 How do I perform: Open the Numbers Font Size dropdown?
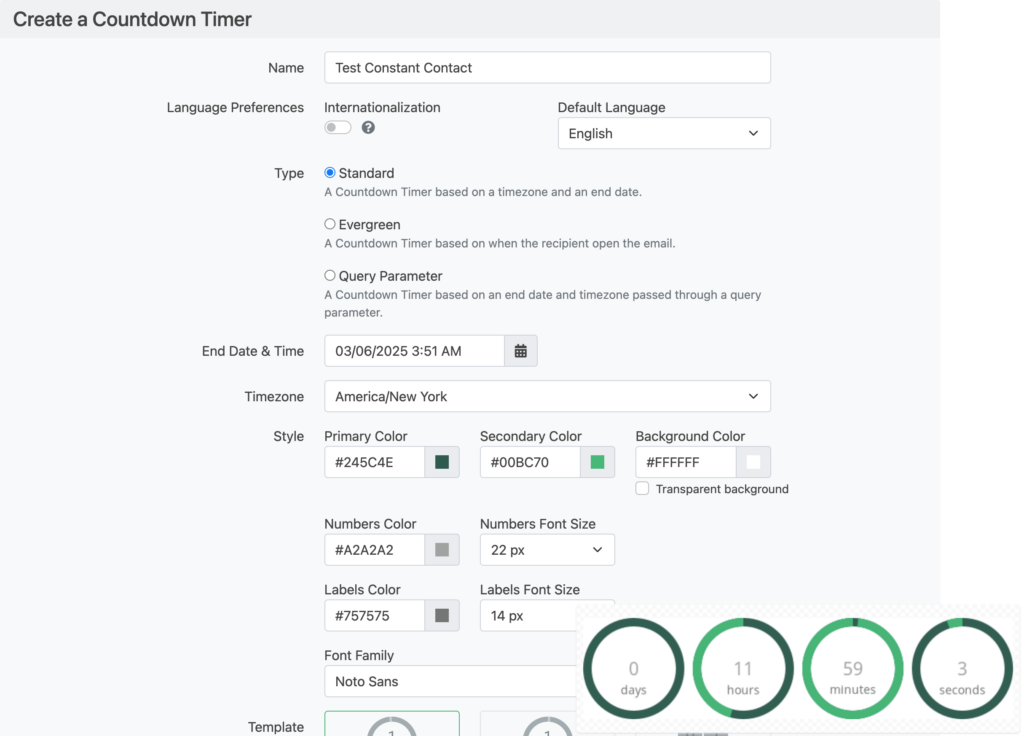[547, 549]
